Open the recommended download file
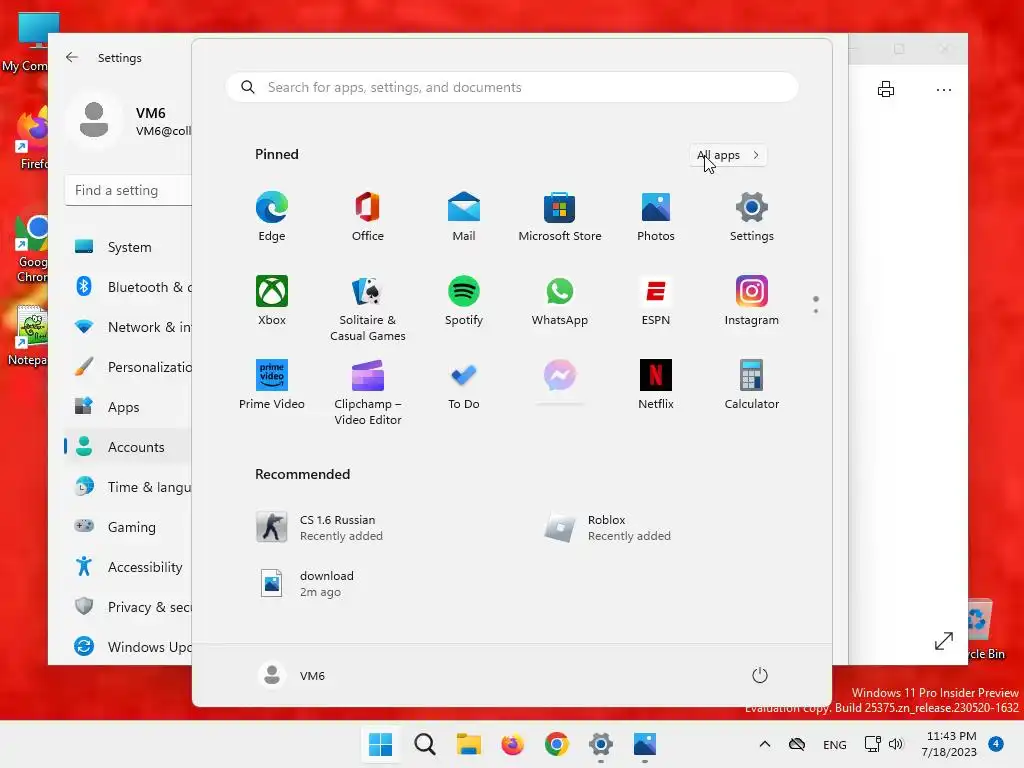 [x=307, y=584]
